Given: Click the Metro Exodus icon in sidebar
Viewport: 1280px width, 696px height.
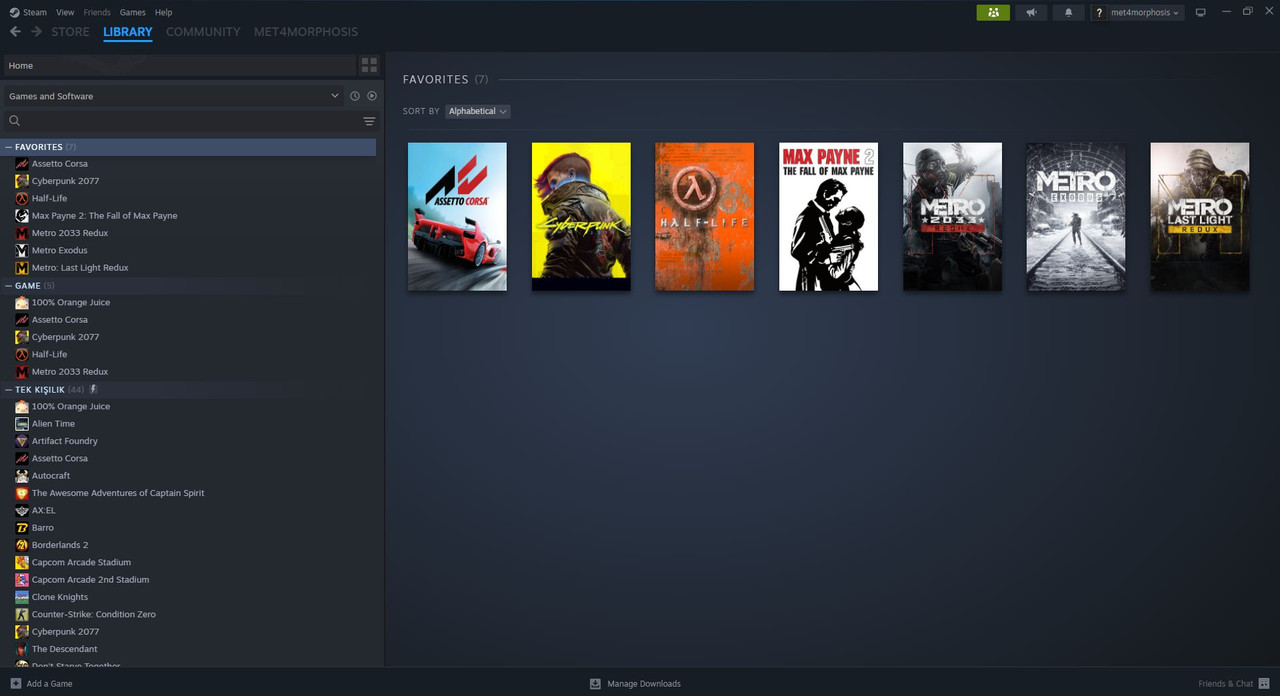Looking at the screenshot, I should (22, 250).
